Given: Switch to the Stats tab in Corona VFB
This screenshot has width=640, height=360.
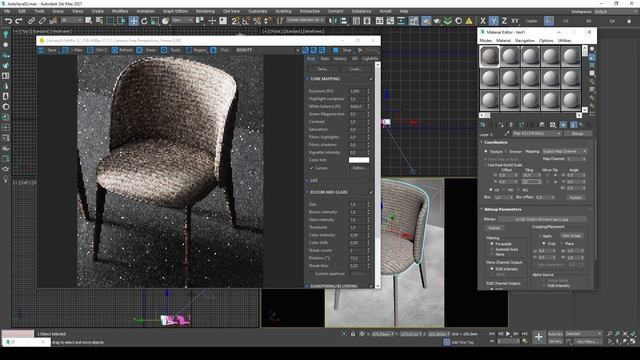Looking at the screenshot, I should pos(324,59).
